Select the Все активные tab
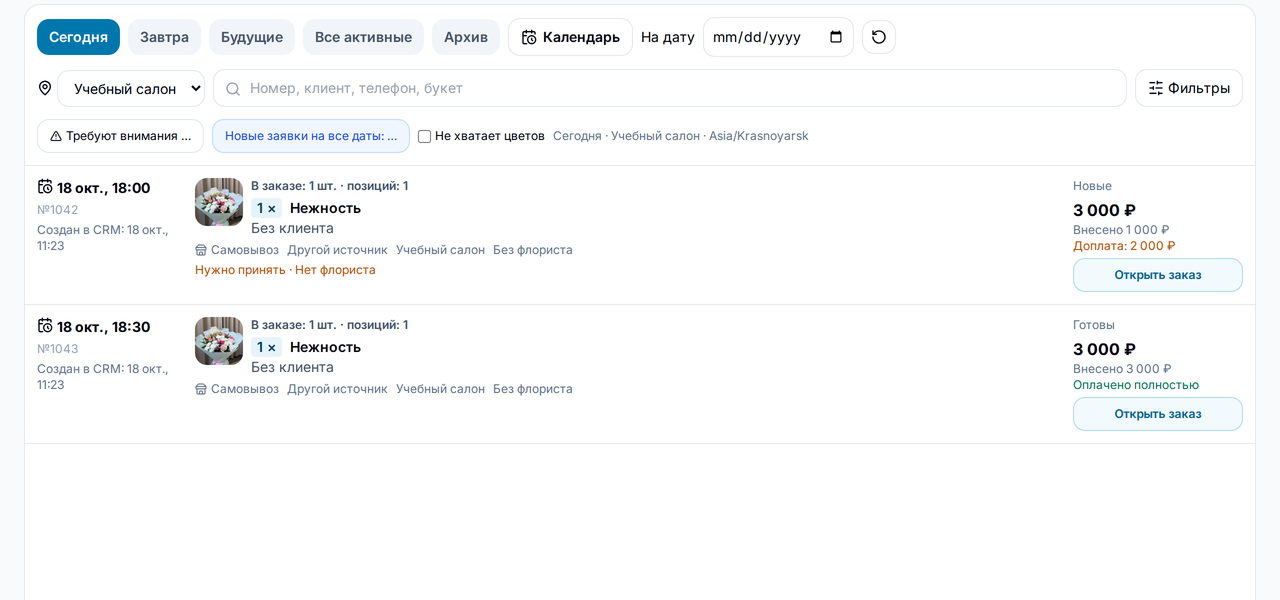 [363, 37]
